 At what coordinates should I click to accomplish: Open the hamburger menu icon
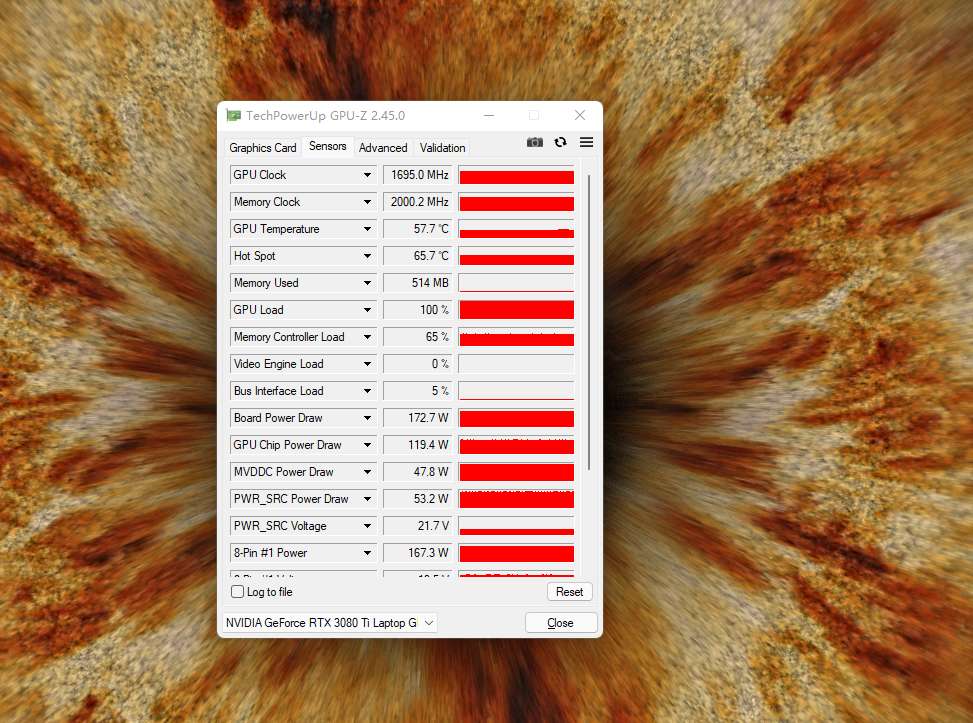click(x=586, y=142)
